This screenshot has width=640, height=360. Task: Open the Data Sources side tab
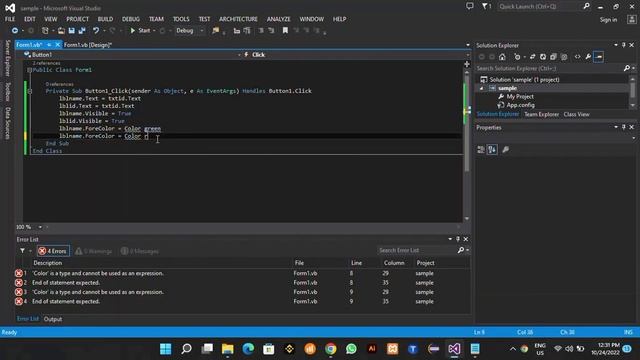pyautogui.click(x=7, y=122)
